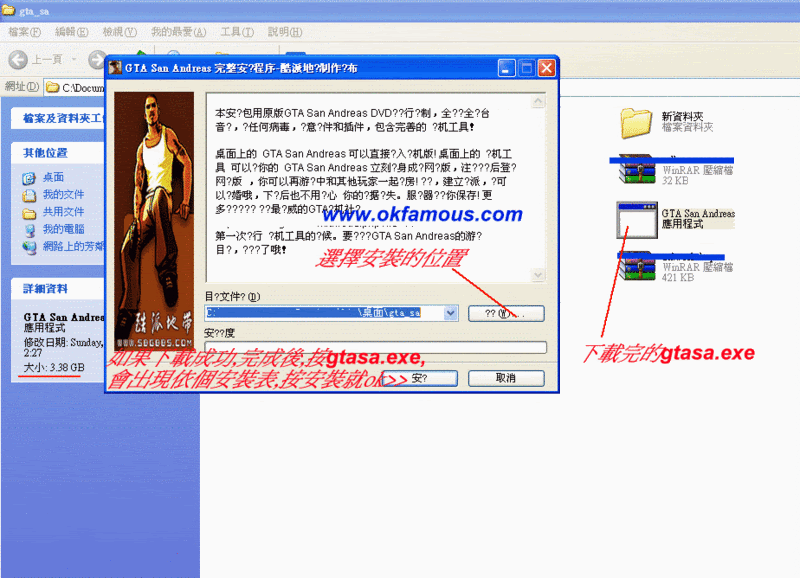Open 我的文件 from other places
Viewport: 800px width, 578px height.
point(63,194)
